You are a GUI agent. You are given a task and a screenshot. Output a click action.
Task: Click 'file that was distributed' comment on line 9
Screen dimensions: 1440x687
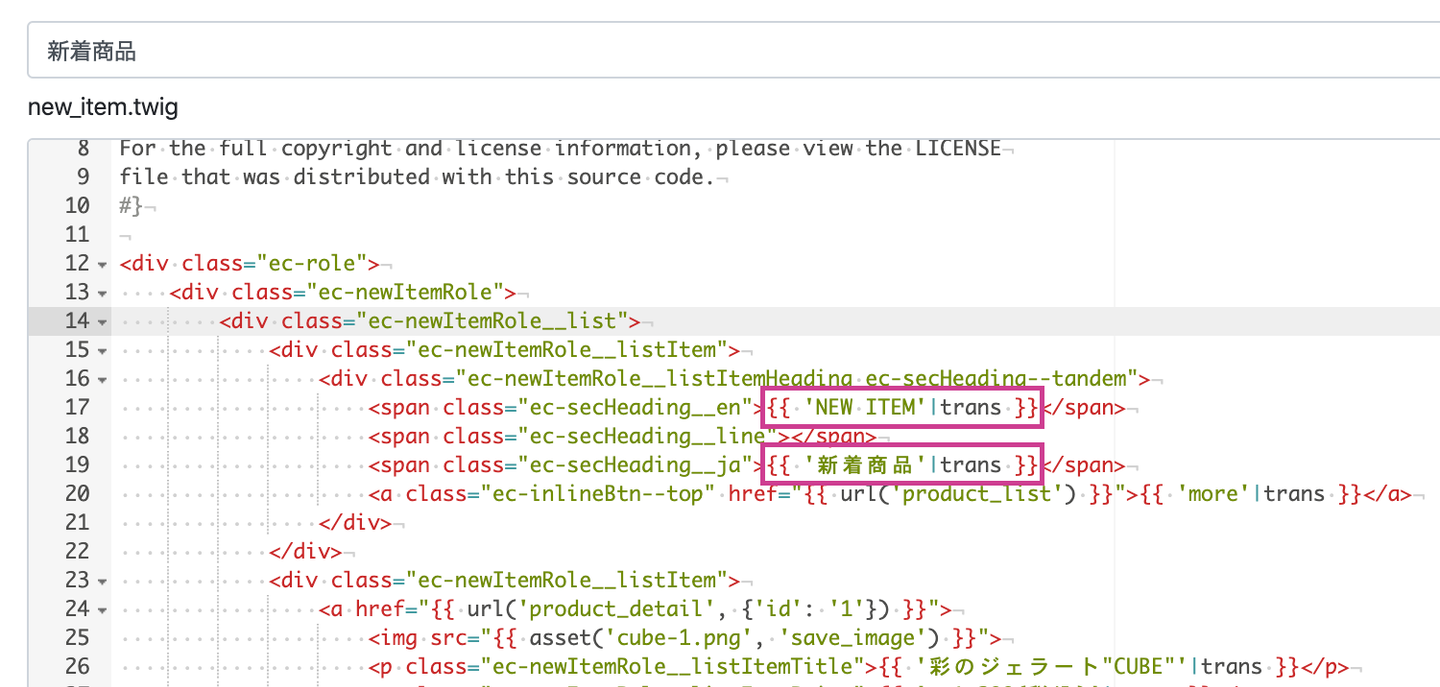281,177
